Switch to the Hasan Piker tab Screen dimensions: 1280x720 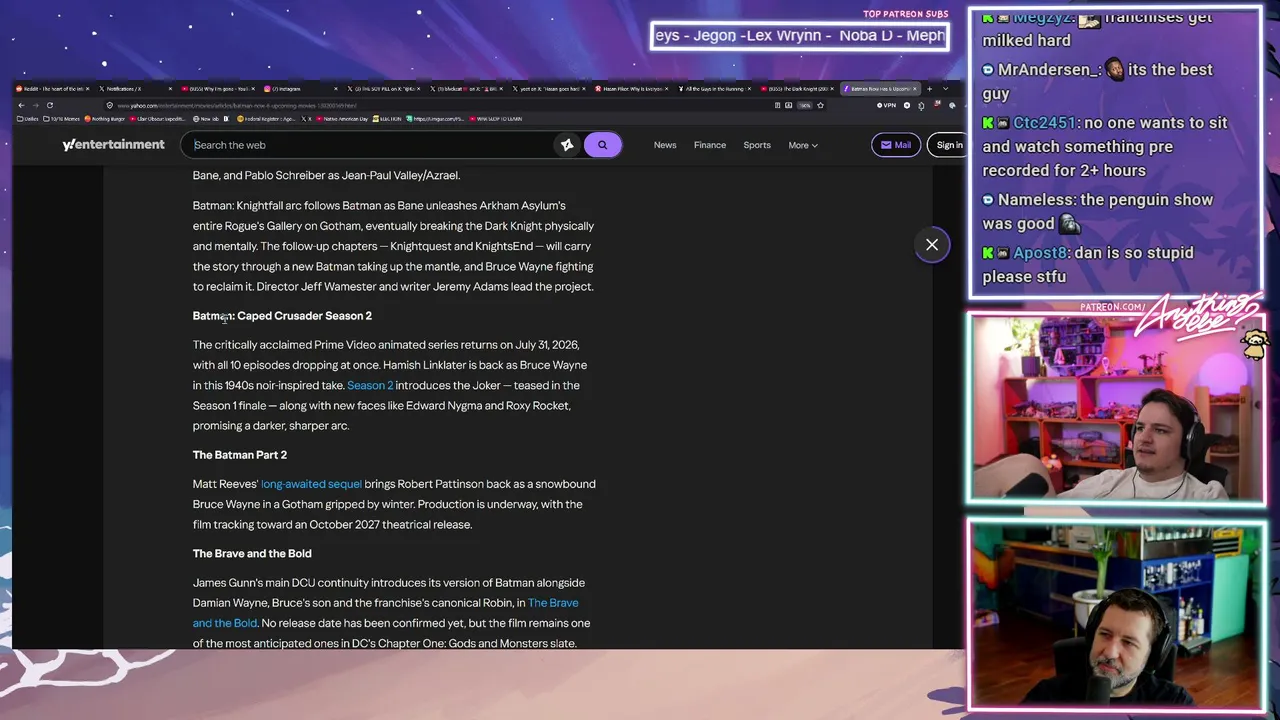[x=633, y=89]
